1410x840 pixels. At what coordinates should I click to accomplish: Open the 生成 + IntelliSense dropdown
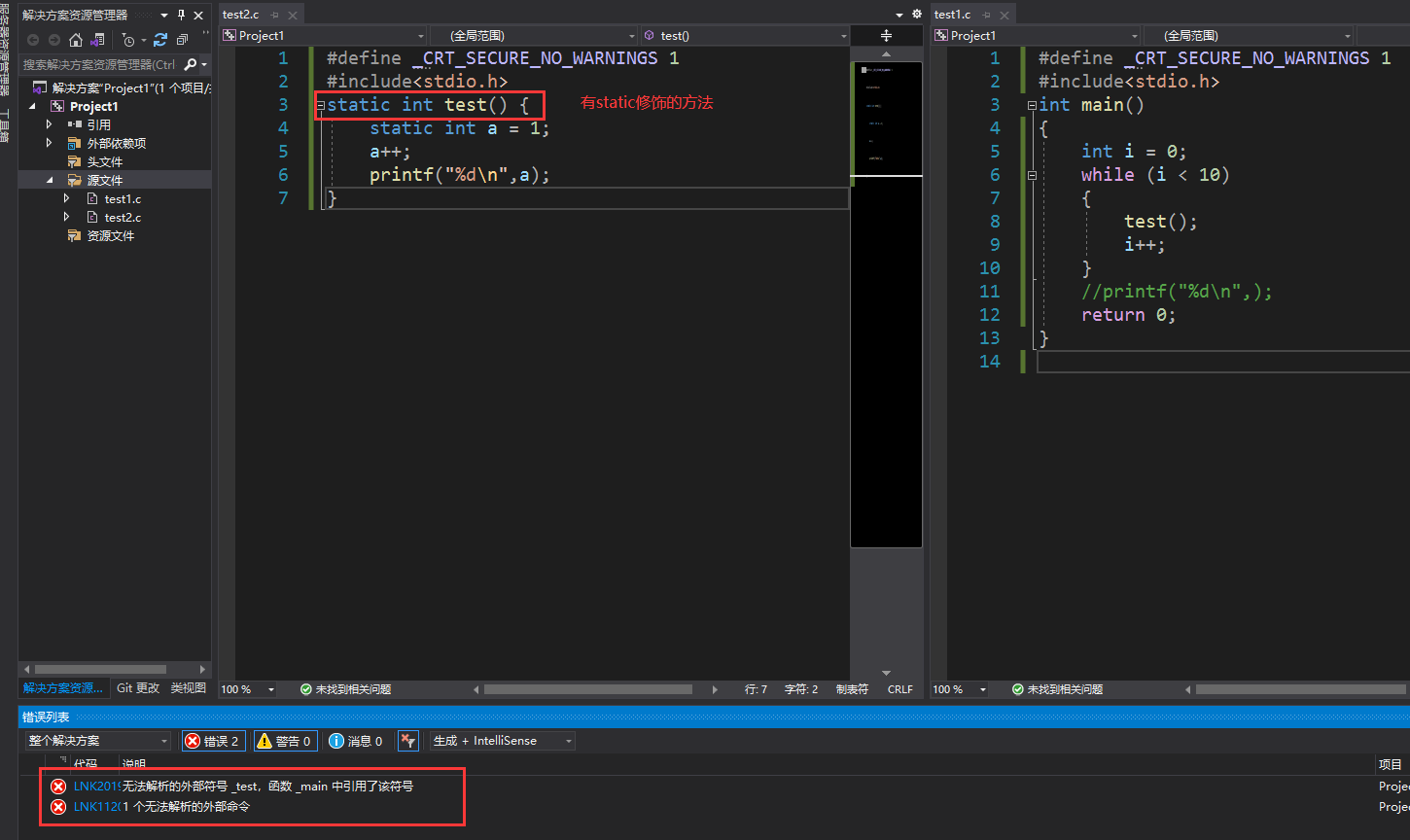coord(503,741)
